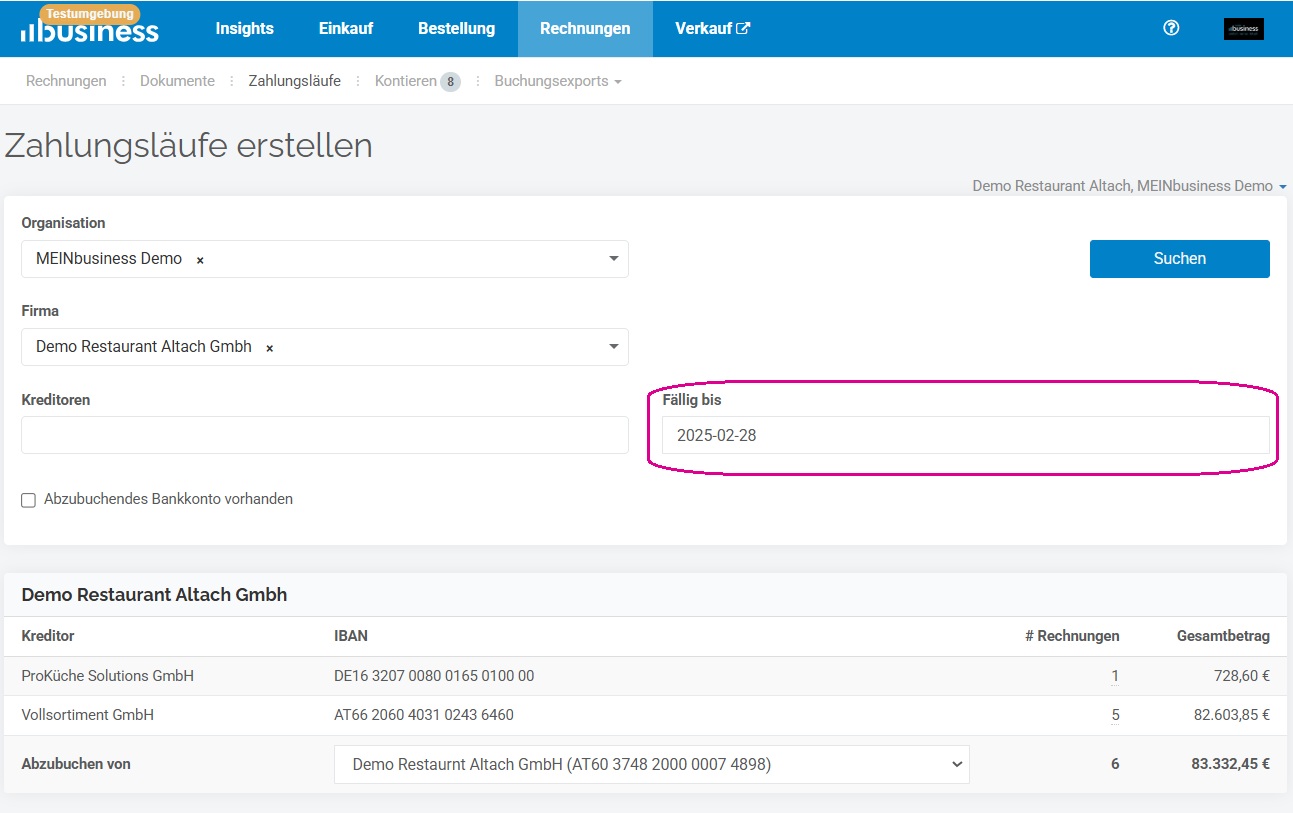Click the amount 728,60 €
The image size is (1293, 813).
[x=1242, y=676]
